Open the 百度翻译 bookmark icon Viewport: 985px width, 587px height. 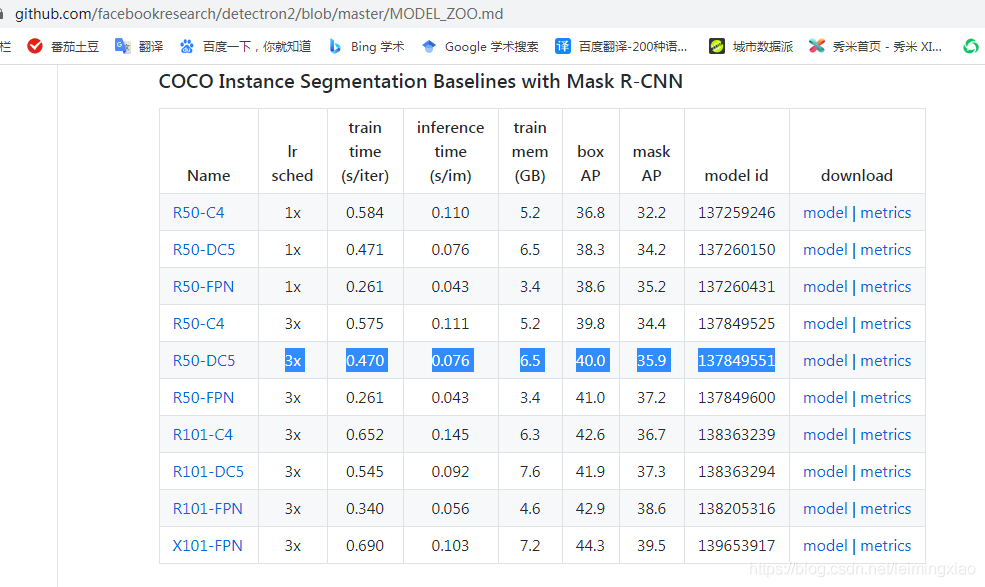pyautogui.click(x=563, y=46)
